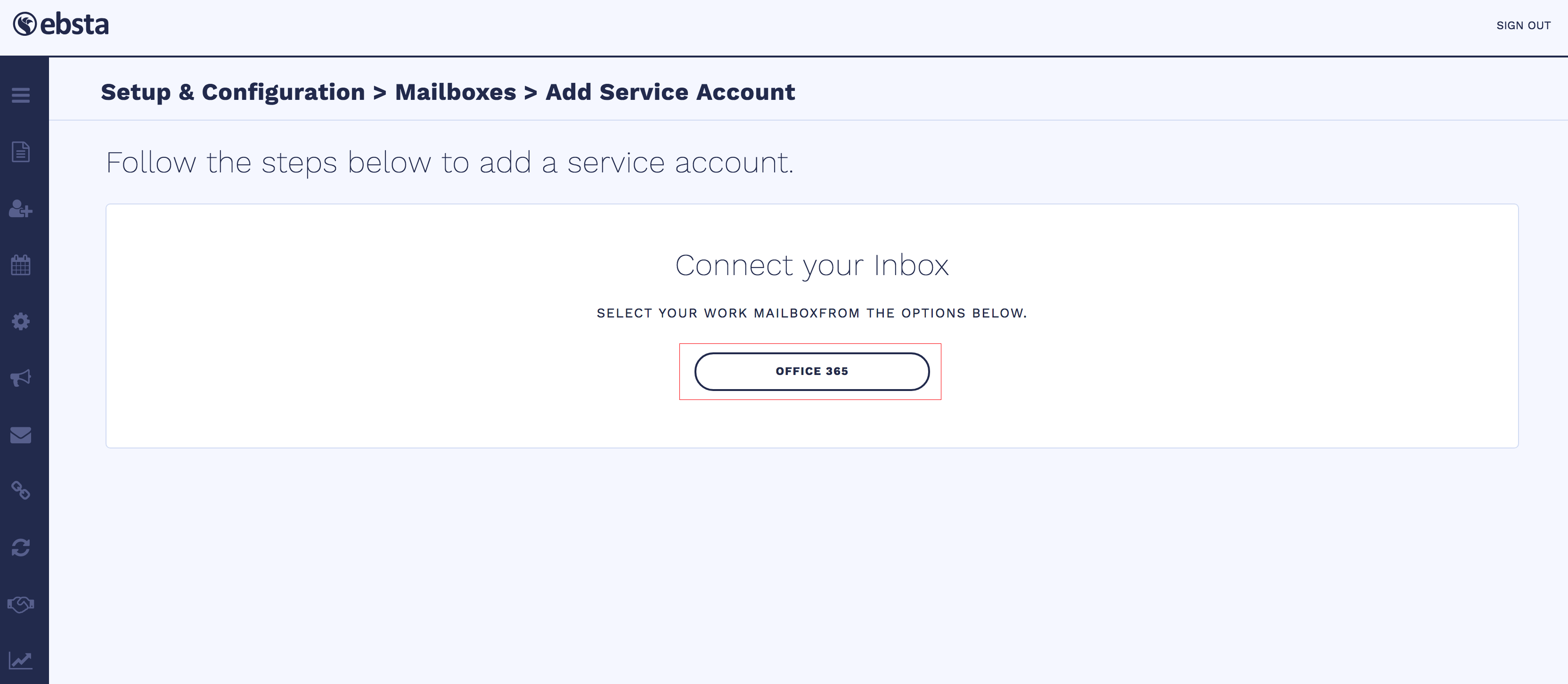
Task: Navigate to Mailboxes in the breadcrumb
Action: [x=455, y=92]
